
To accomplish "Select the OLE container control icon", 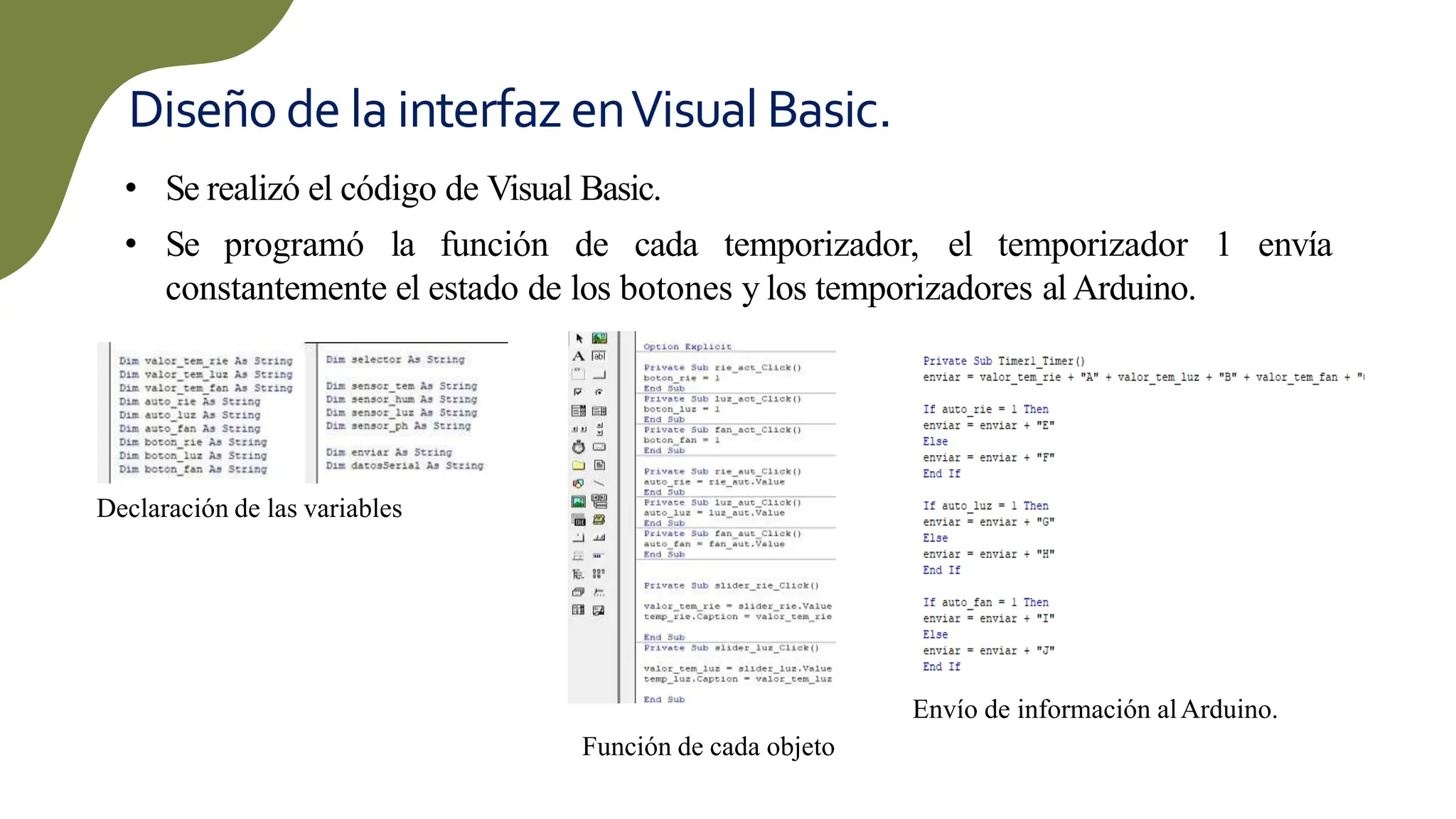I will [x=579, y=520].
